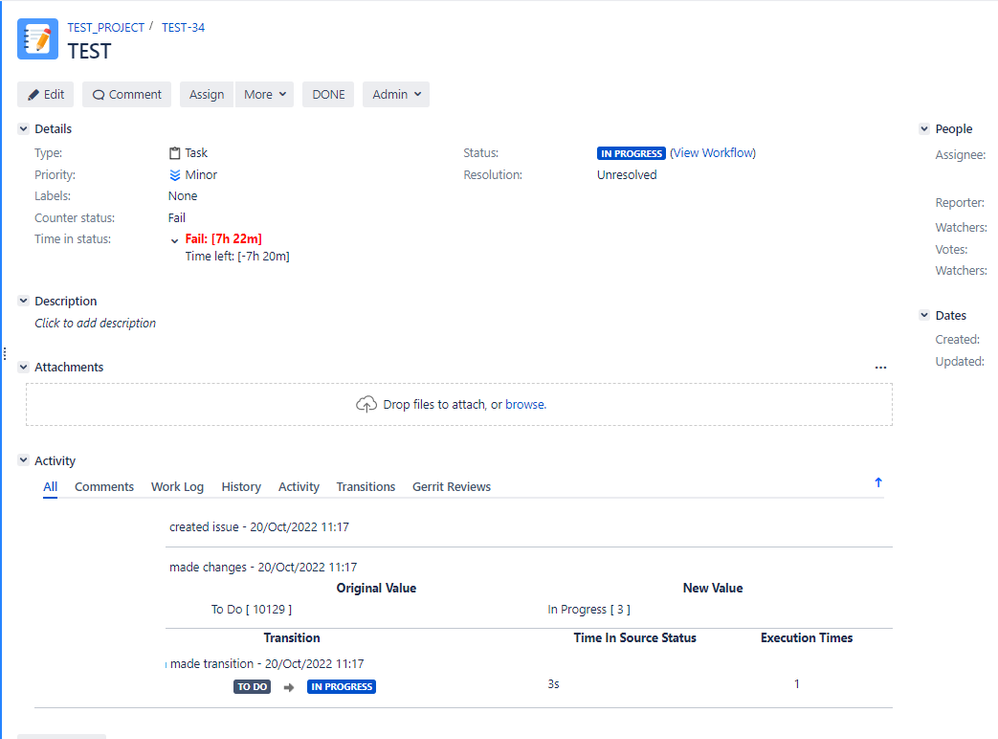Click the Comment button

[x=127, y=94]
